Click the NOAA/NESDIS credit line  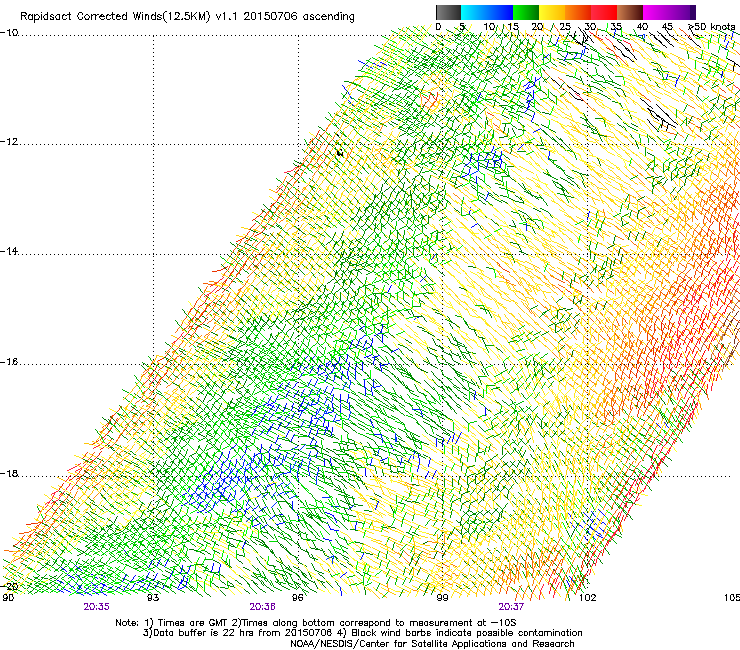point(432,644)
